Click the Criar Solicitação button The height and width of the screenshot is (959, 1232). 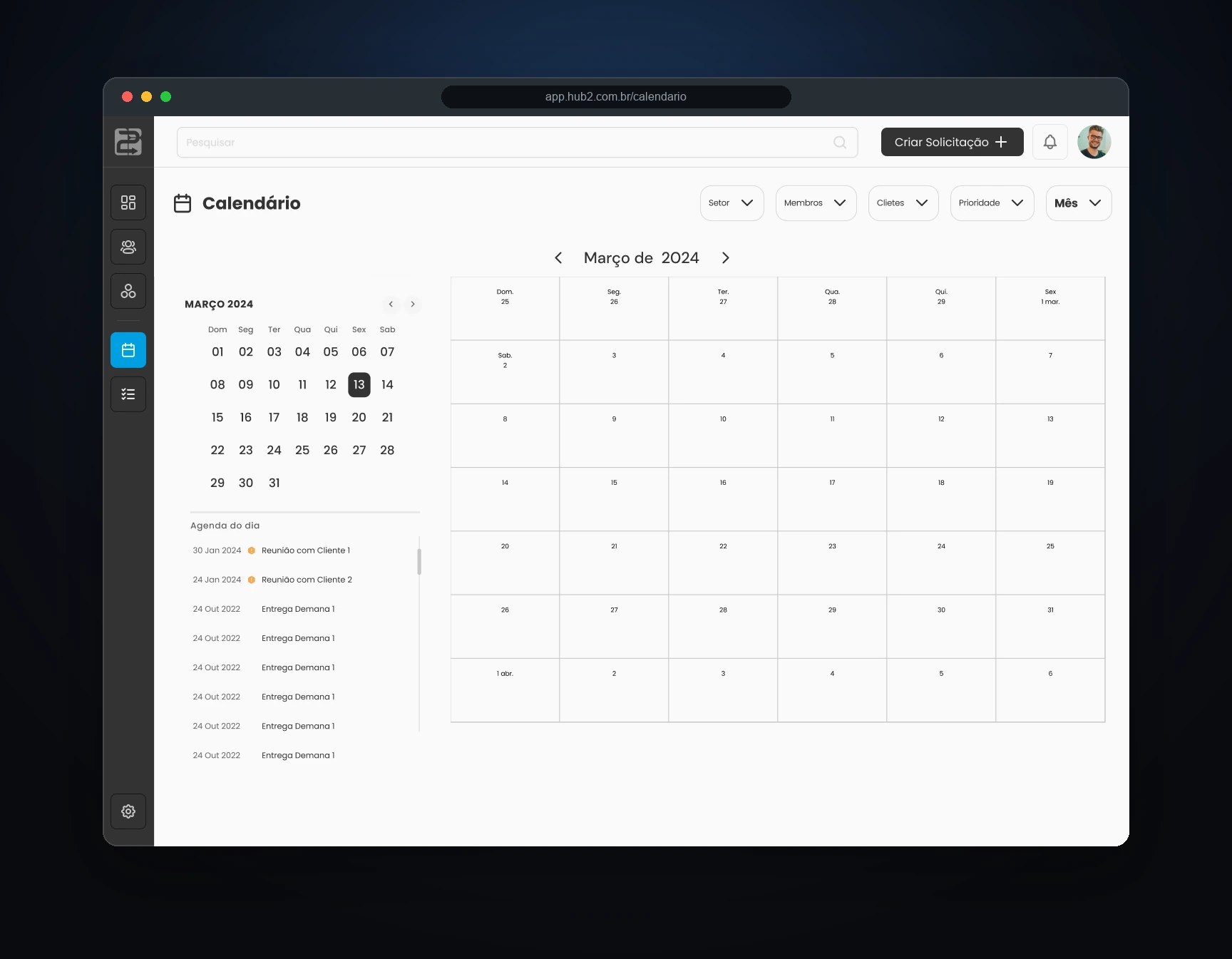pos(952,142)
